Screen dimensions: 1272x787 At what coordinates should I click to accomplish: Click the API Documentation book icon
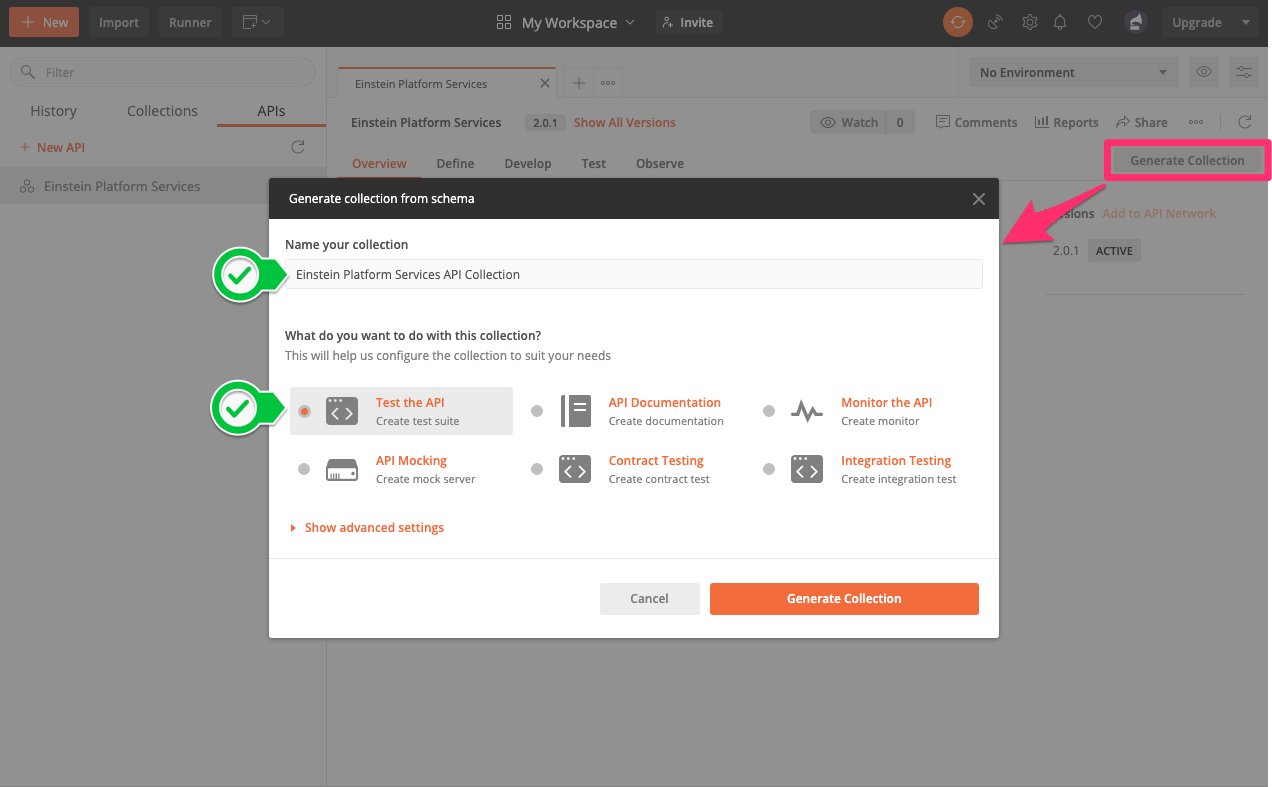coord(575,411)
